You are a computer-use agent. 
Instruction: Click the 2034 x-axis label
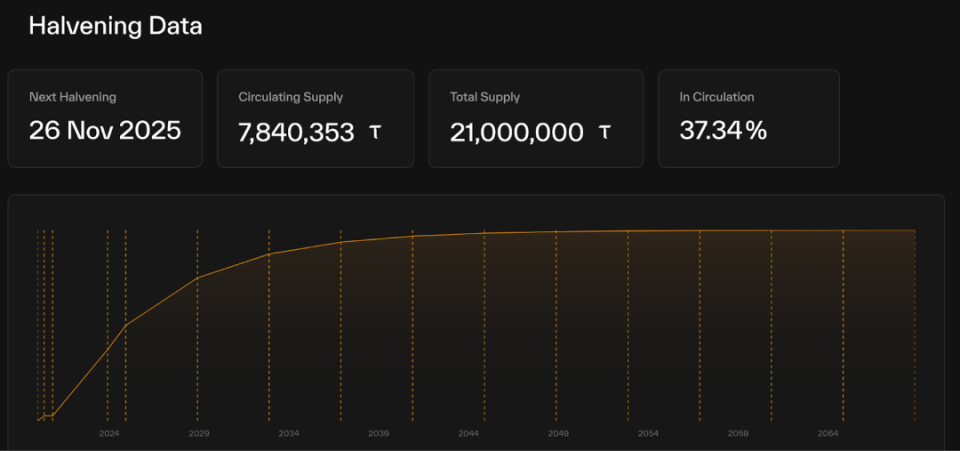coord(289,433)
